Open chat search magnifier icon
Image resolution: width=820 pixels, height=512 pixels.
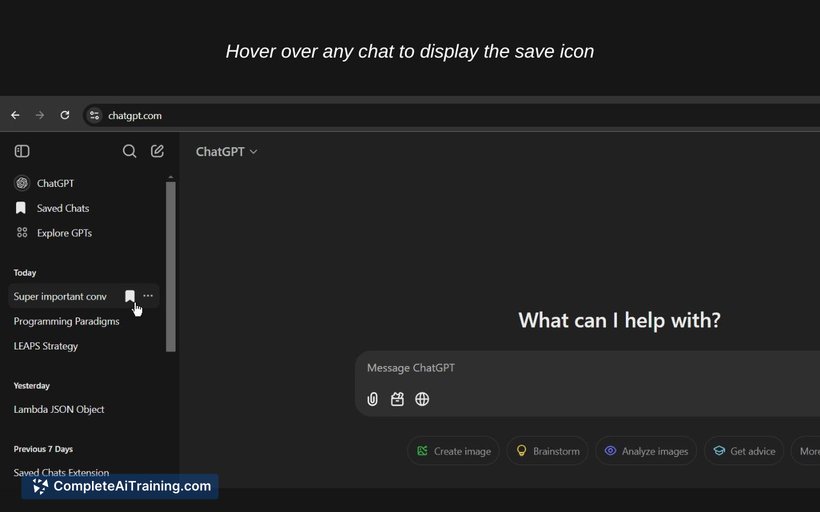(x=129, y=151)
